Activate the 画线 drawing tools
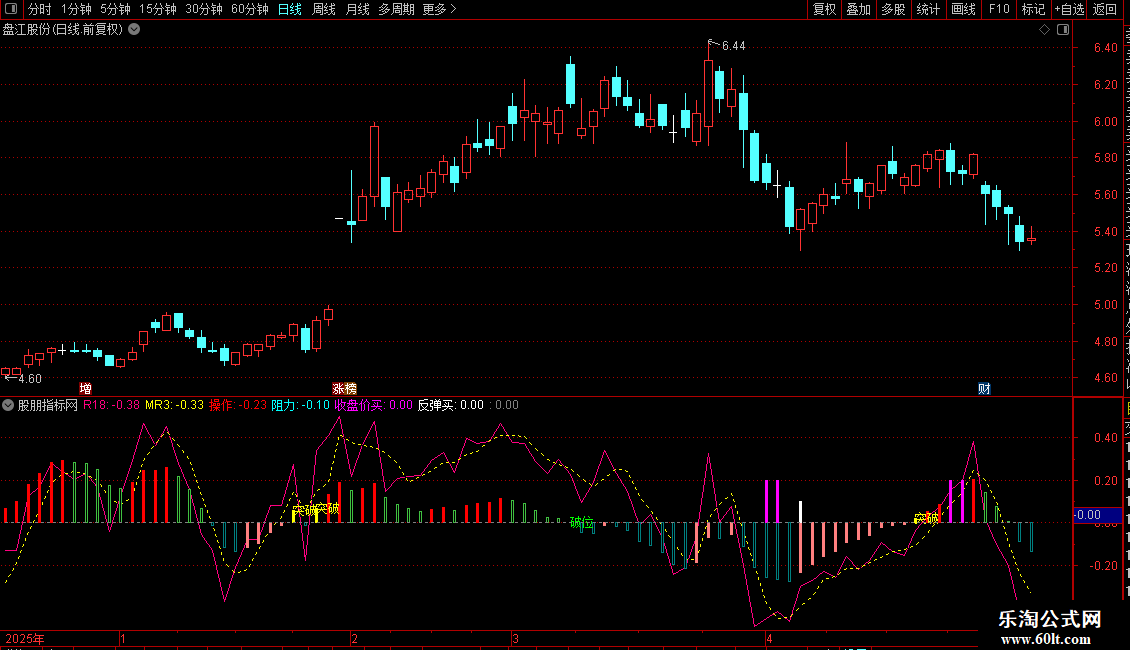Image resolution: width=1130 pixels, height=650 pixels. (x=963, y=9)
